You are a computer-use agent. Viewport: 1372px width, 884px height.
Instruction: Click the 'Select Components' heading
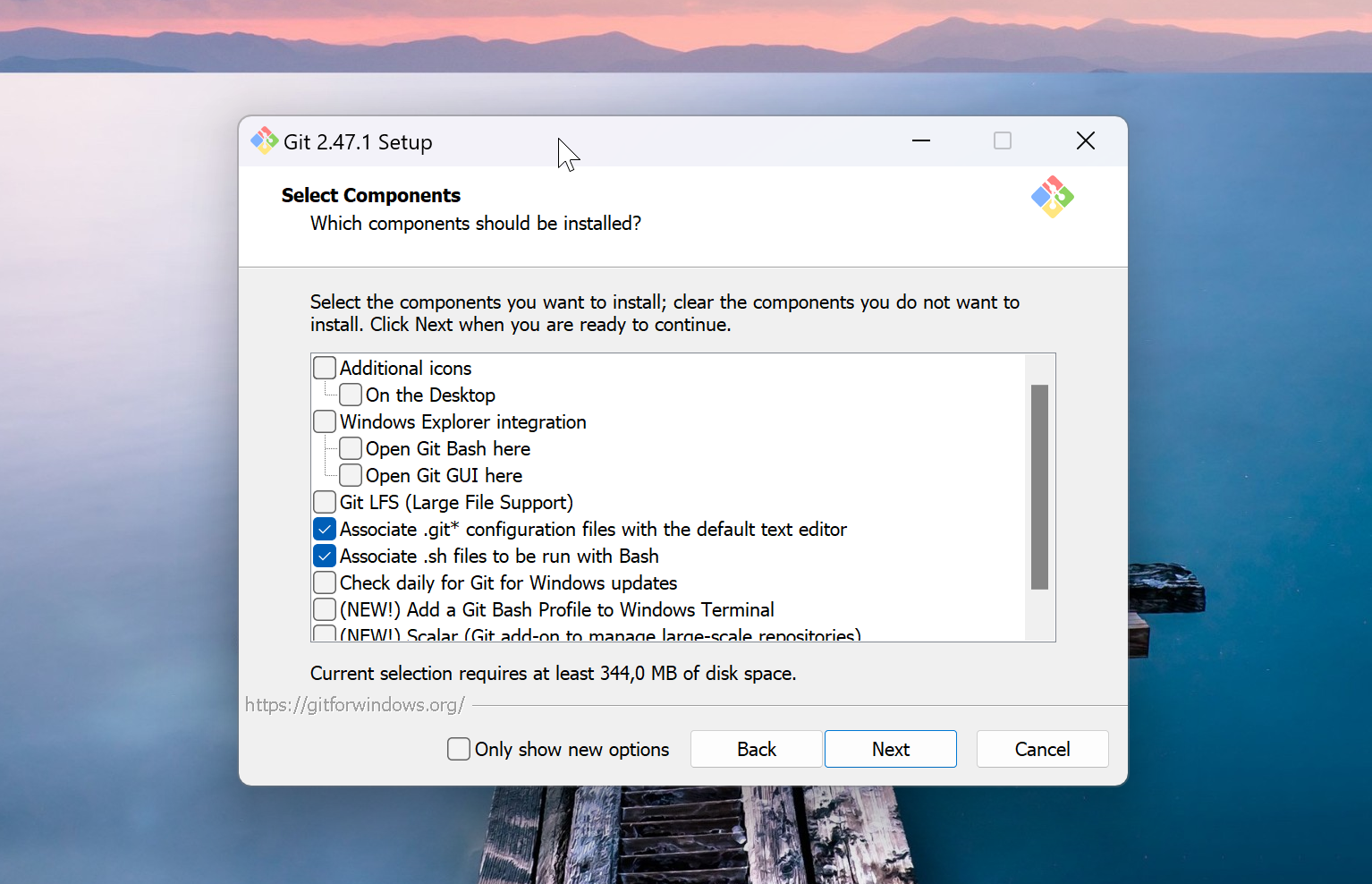(371, 195)
